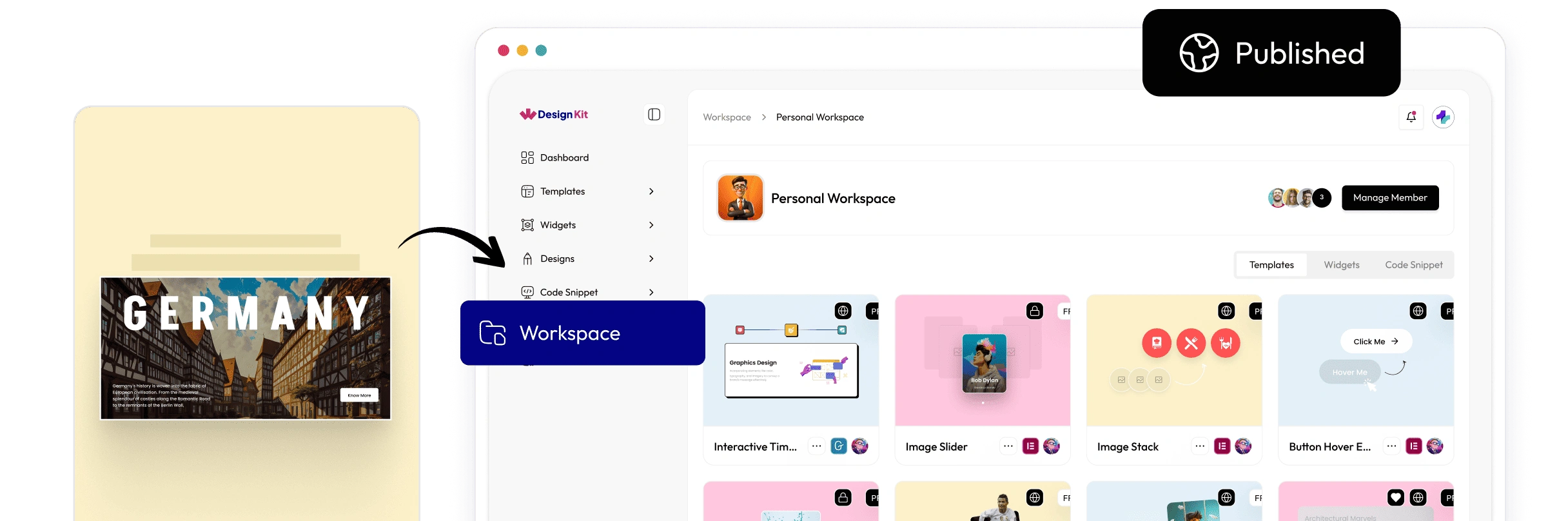The image size is (1568, 521).
Task: Click the Manage Member button
Action: click(x=1389, y=198)
